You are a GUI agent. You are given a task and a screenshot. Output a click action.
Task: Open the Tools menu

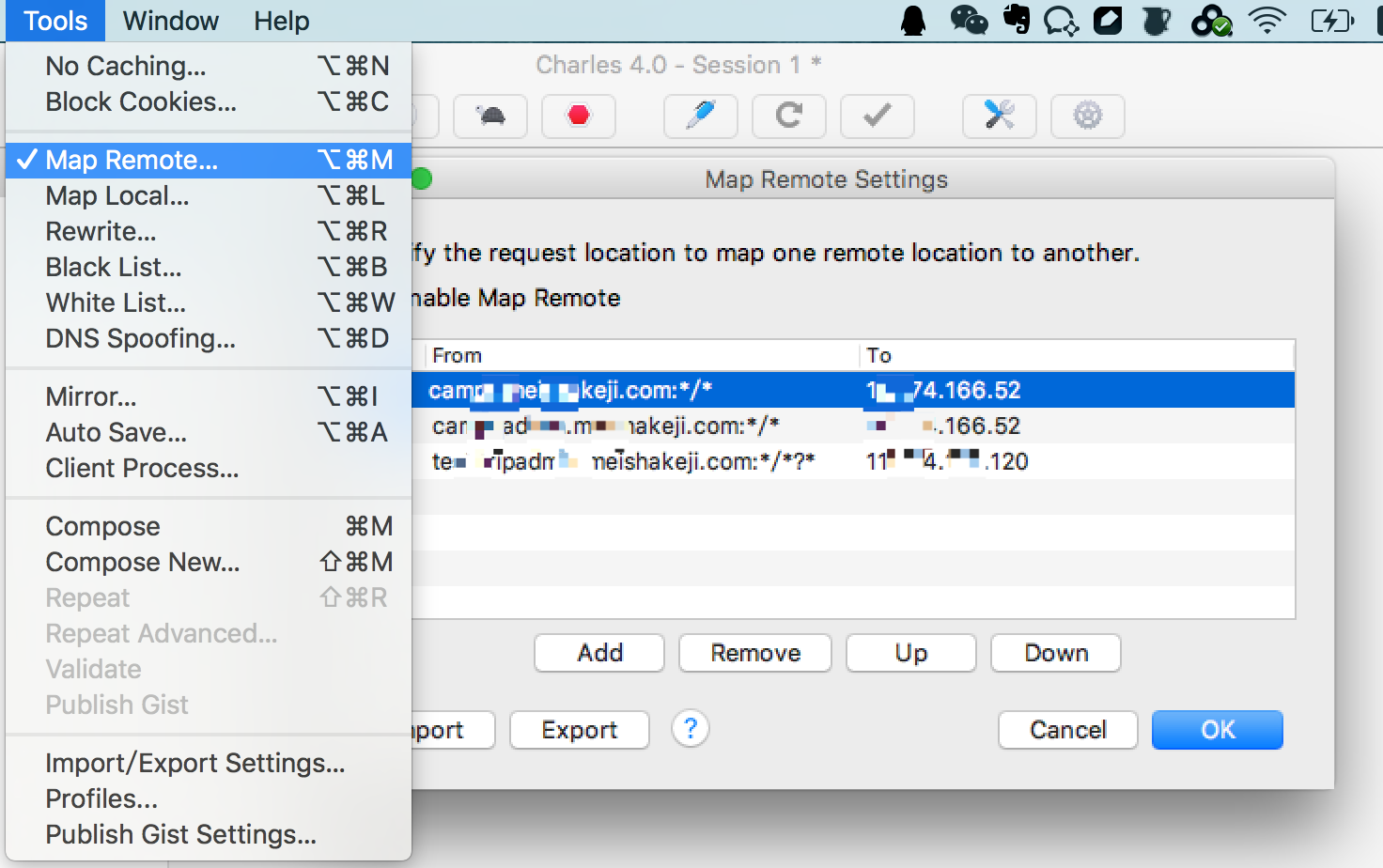click(x=55, y=21)
